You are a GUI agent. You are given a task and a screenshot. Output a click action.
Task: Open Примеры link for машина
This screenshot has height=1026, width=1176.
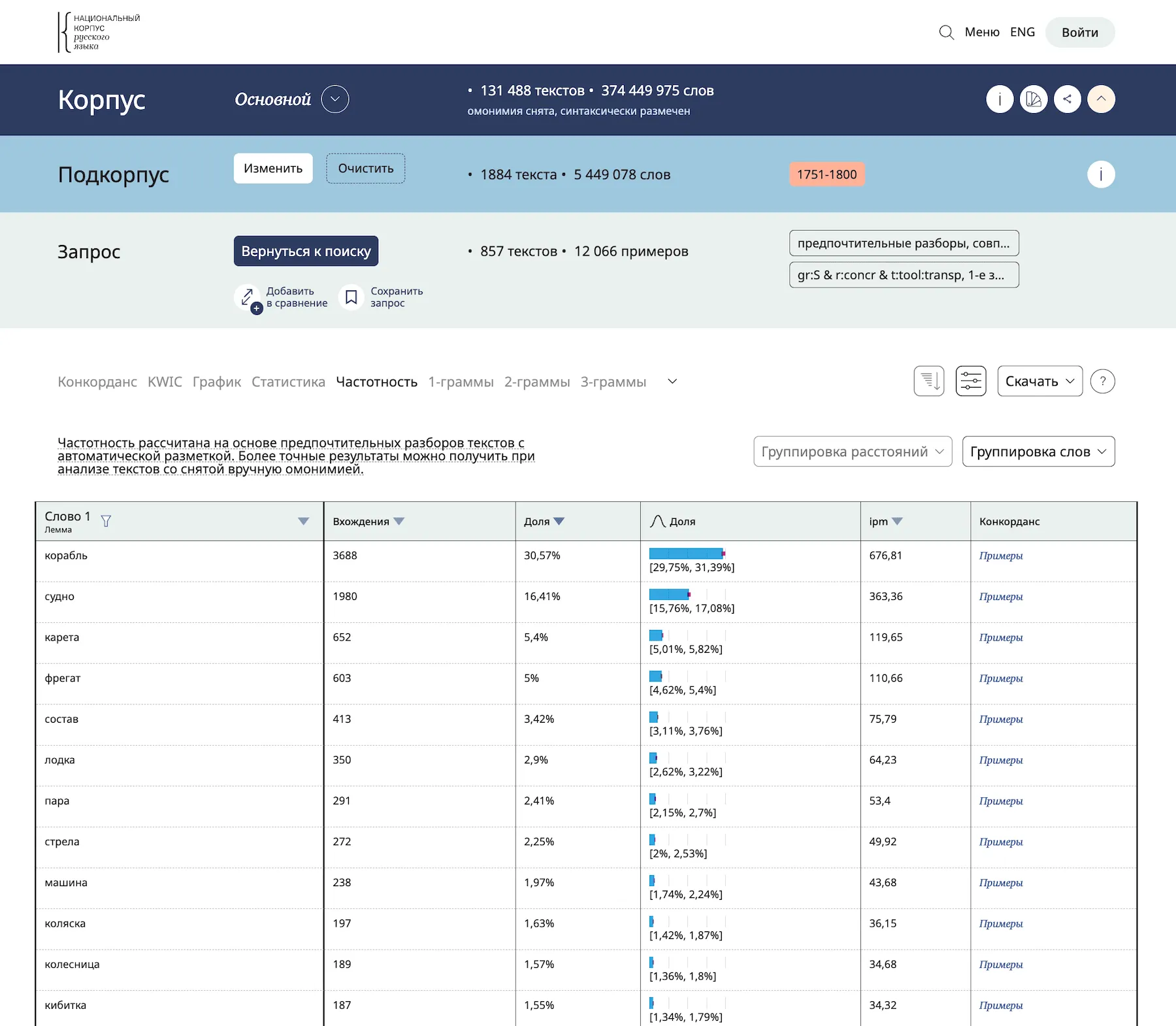click(x=1001, y=882)
